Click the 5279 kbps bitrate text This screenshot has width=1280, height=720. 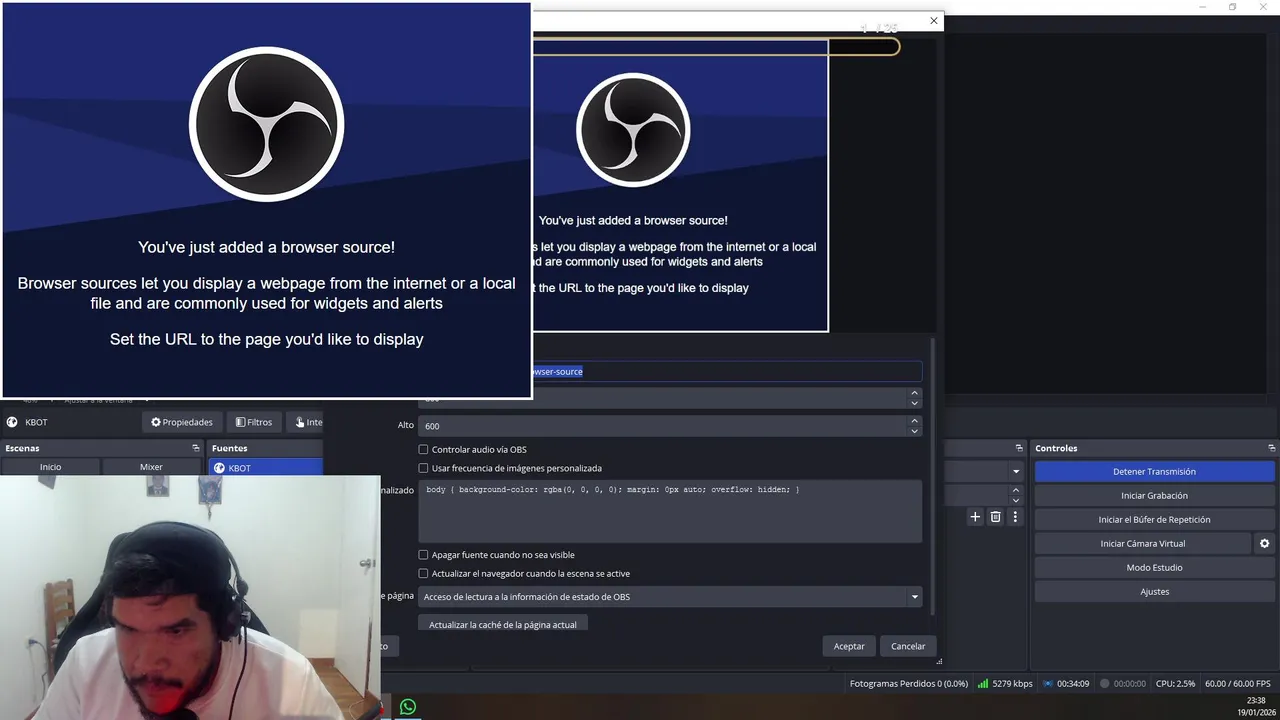1012,684
